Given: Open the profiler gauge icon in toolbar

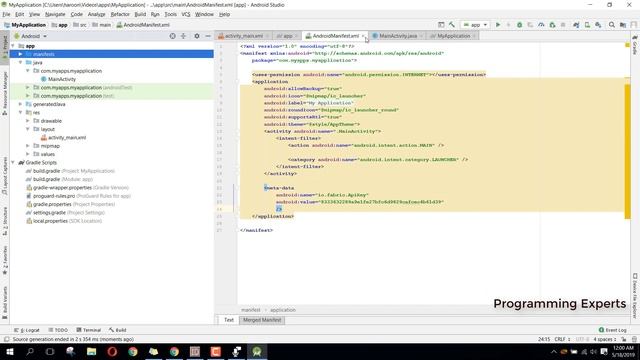Looking at the screenshot, I should click(541, 25).
